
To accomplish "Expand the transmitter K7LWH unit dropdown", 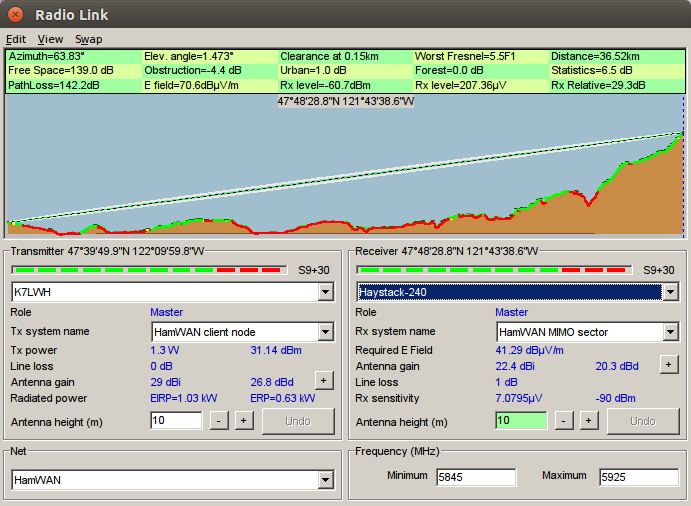I will tap(324, 292).
